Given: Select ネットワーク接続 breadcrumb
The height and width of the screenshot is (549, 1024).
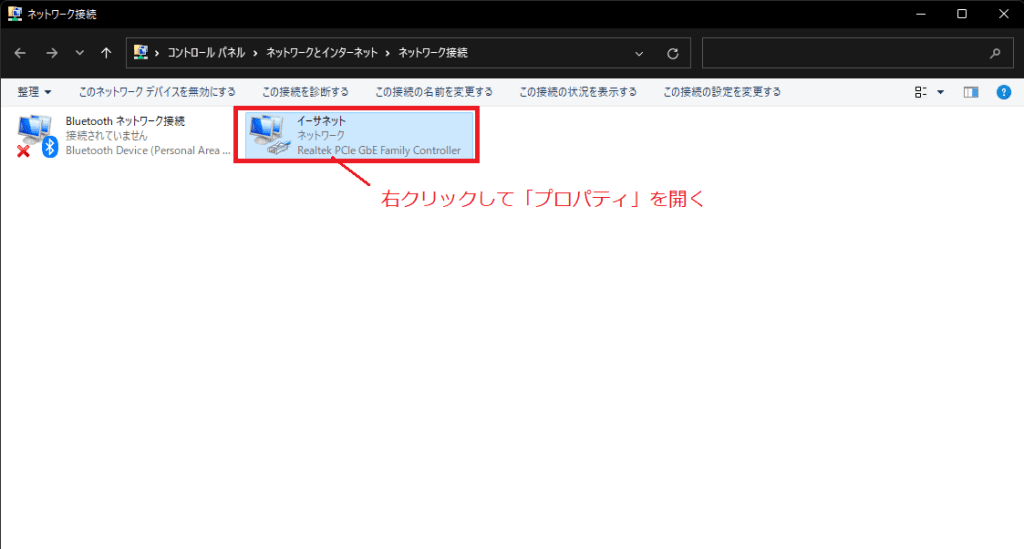Looking at the screenshot, I should click(433, 53).
